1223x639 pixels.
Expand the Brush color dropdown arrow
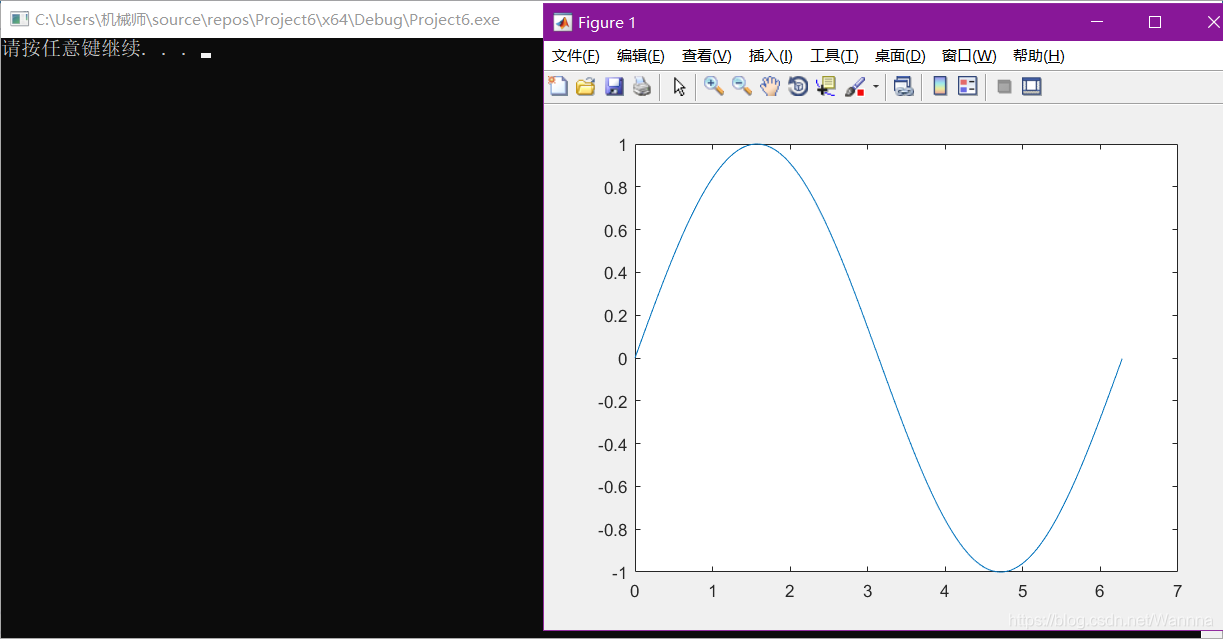876,86
